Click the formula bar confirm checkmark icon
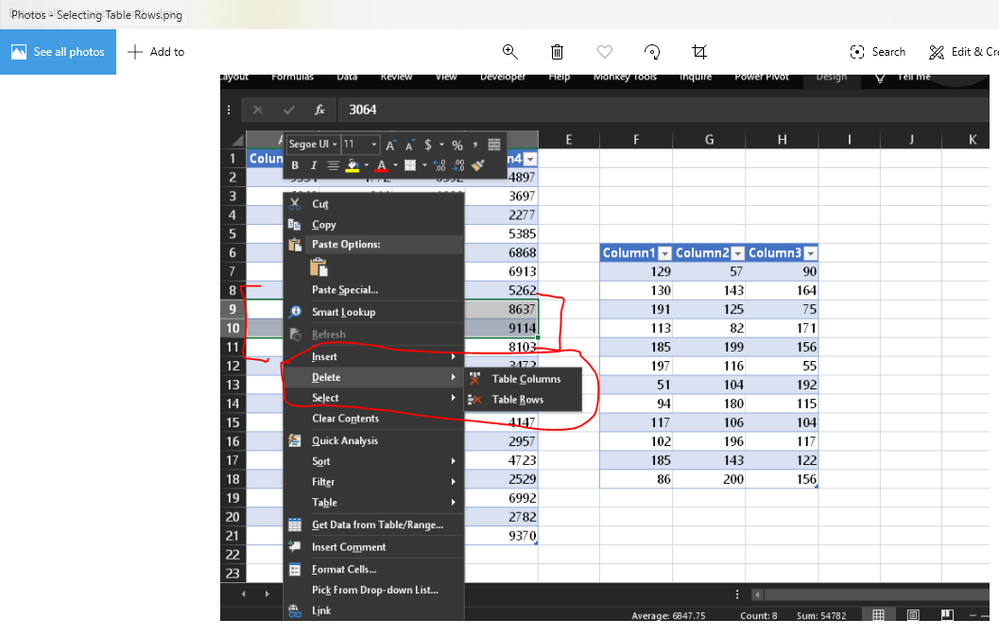The width and height of the screenshot is (999, 636). [289, 110]
